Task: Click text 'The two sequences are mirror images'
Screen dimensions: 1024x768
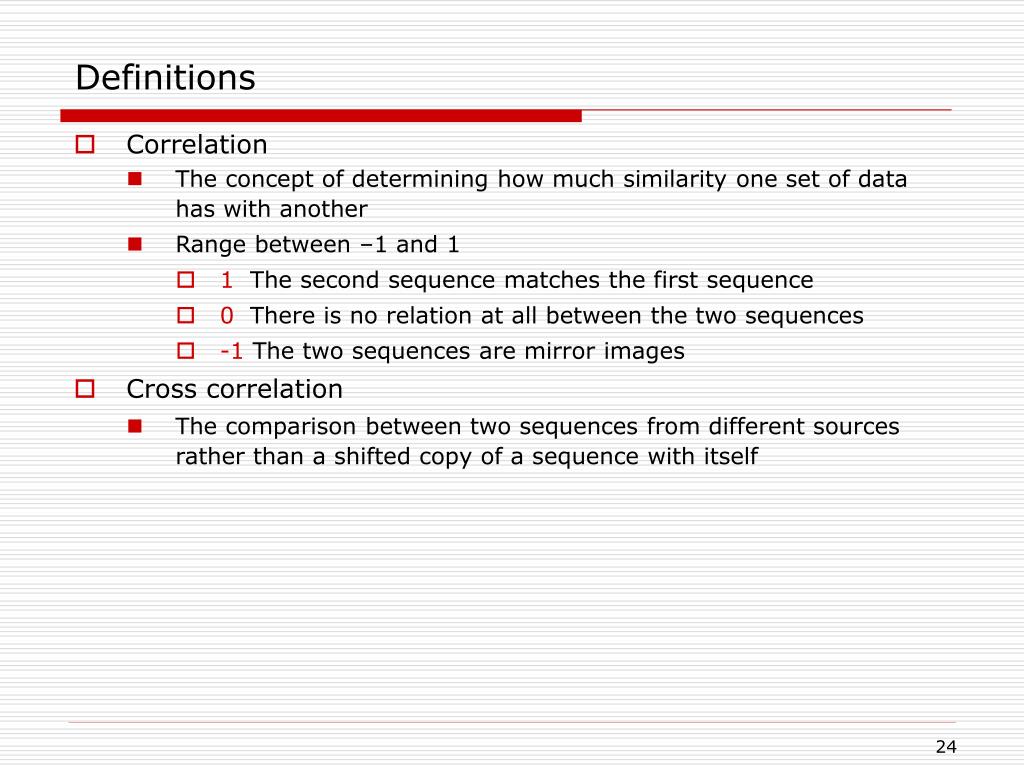Action: [x=468, y=351]
